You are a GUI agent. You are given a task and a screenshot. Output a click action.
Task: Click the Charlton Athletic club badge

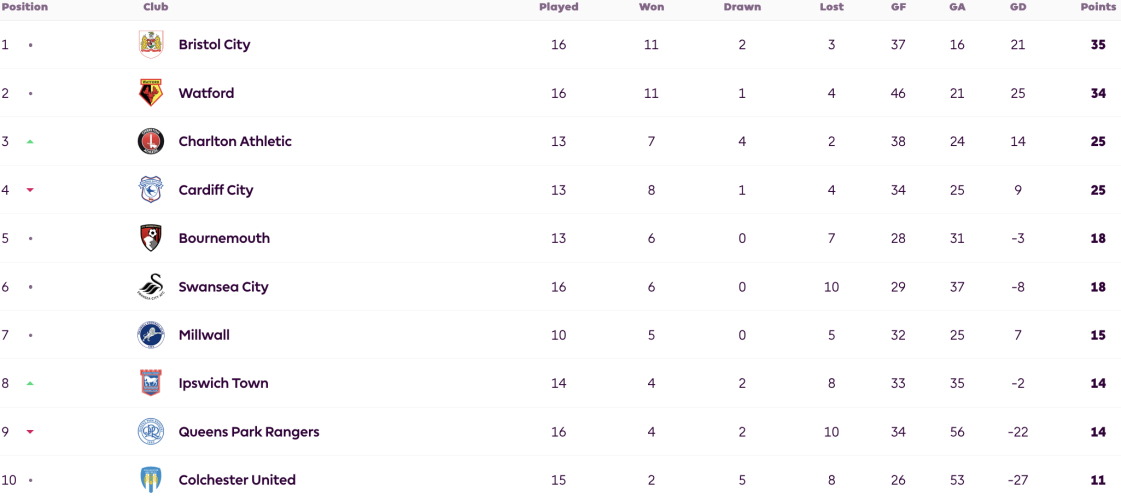point(151,142)
